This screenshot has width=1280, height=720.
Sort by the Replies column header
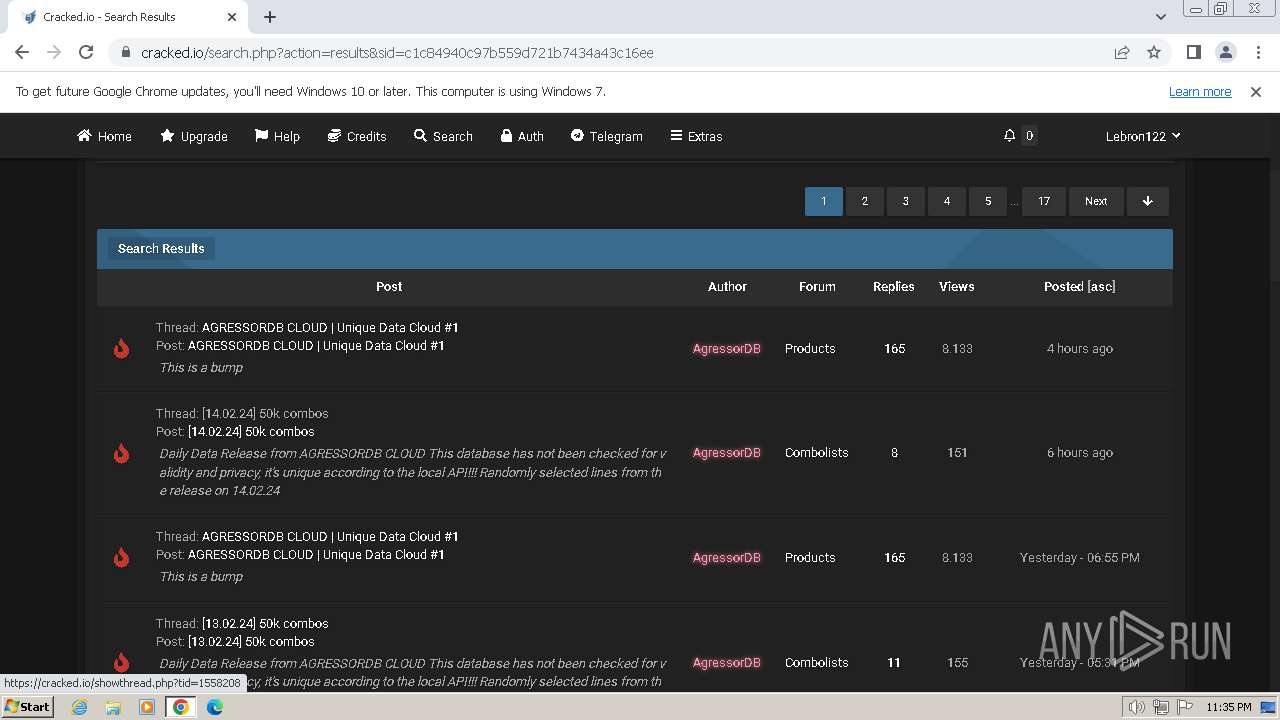tap(894, 286)
